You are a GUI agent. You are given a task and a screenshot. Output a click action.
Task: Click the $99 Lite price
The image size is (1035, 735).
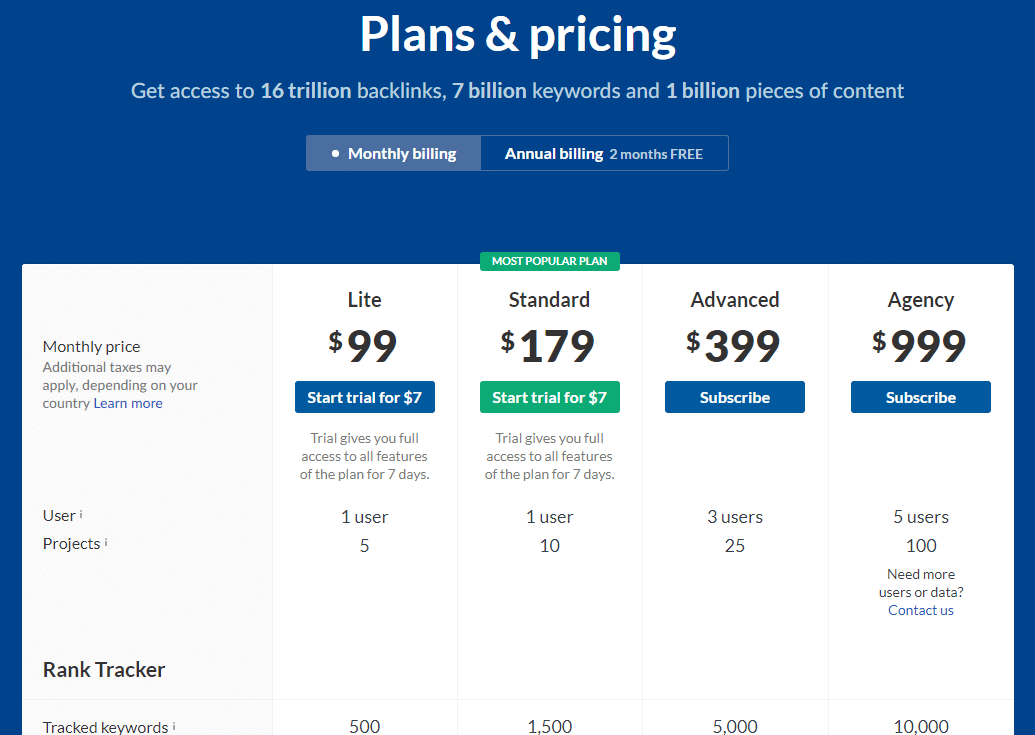(363, 346)
